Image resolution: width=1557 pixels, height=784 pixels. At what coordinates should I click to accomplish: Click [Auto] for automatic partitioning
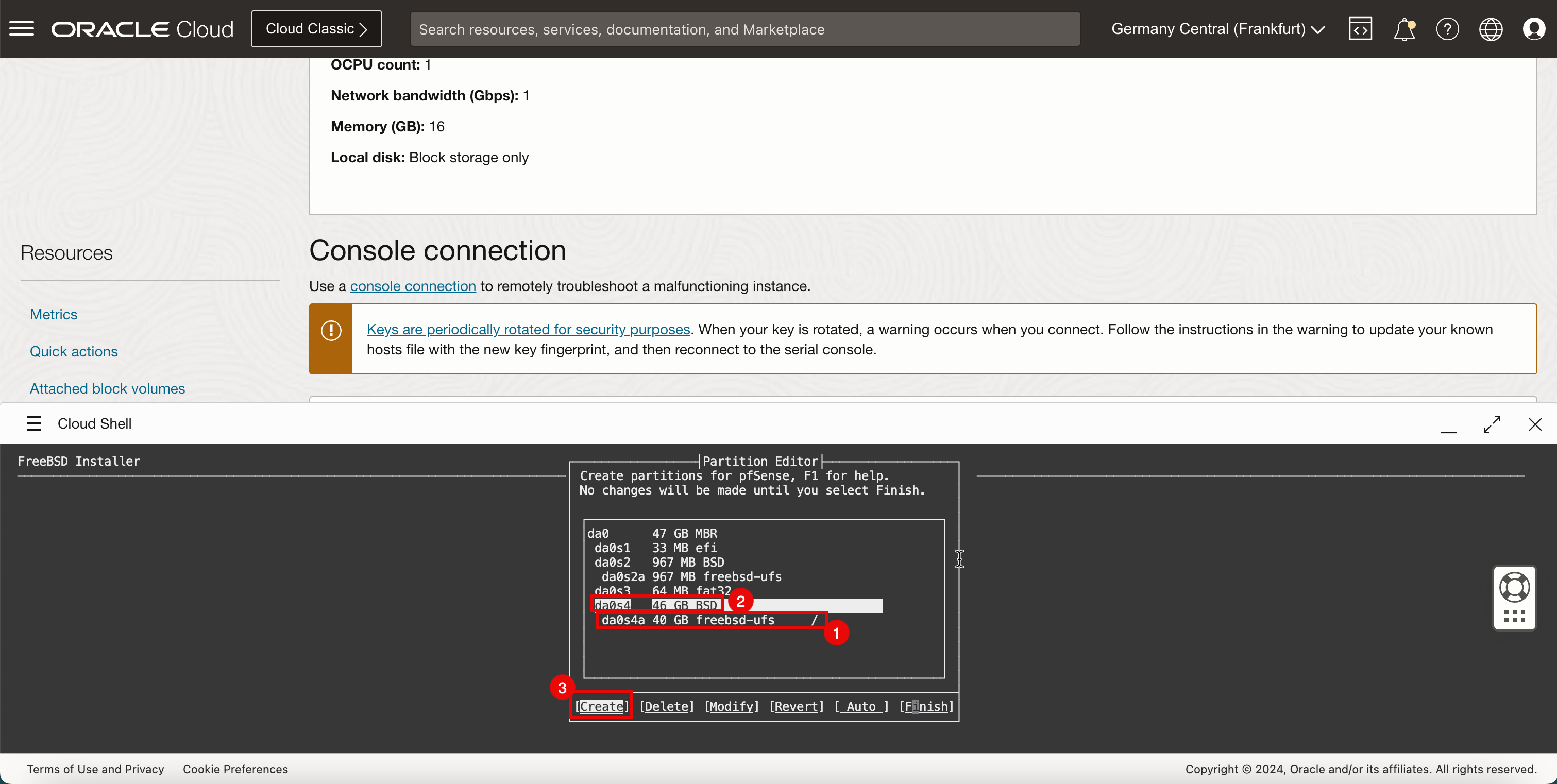861,706
